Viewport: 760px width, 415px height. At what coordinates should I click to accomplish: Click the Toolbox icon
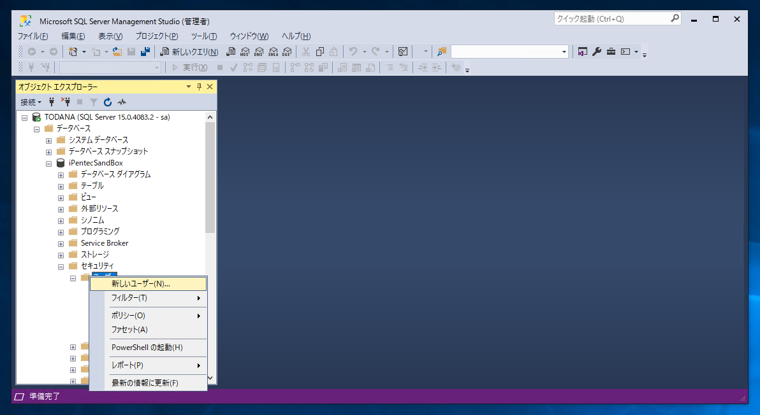pos(611,51)
